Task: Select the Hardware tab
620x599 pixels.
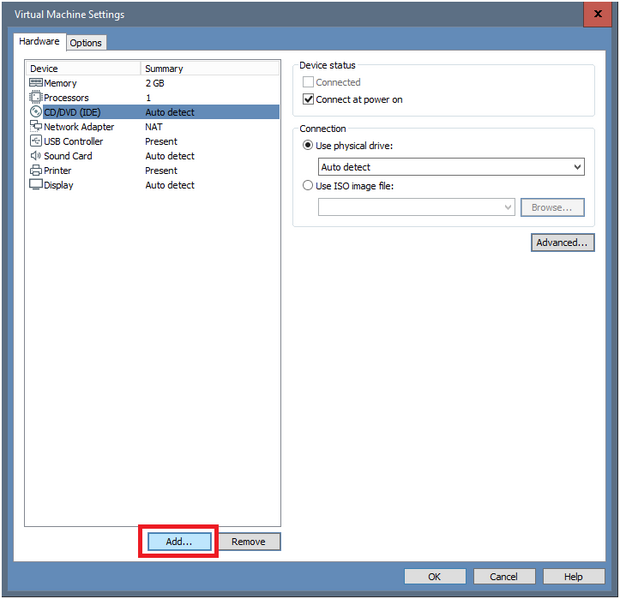Action: point(39,42)
